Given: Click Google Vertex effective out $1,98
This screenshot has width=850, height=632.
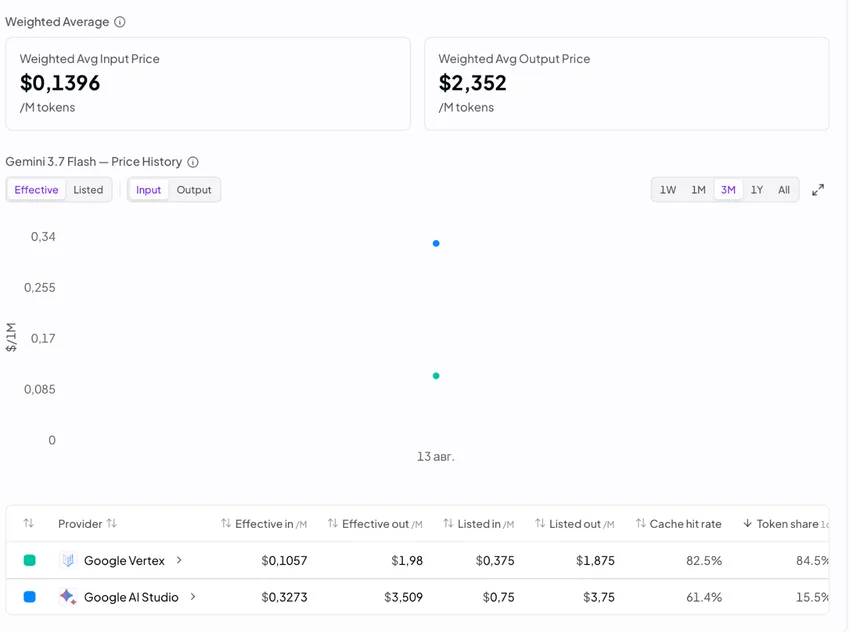Looking at the screenshot, I should (x=407, y=560).
